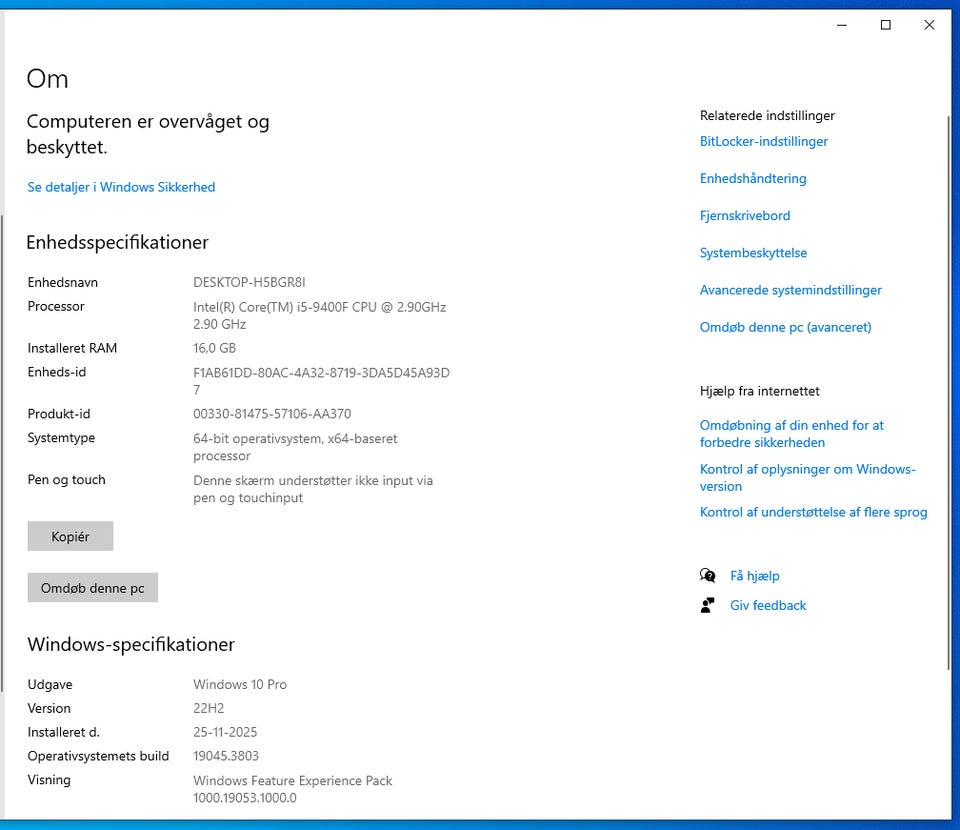Close the Om settings window
The width and height of the screenshot is (960, 830).
(x=929, y=25)
